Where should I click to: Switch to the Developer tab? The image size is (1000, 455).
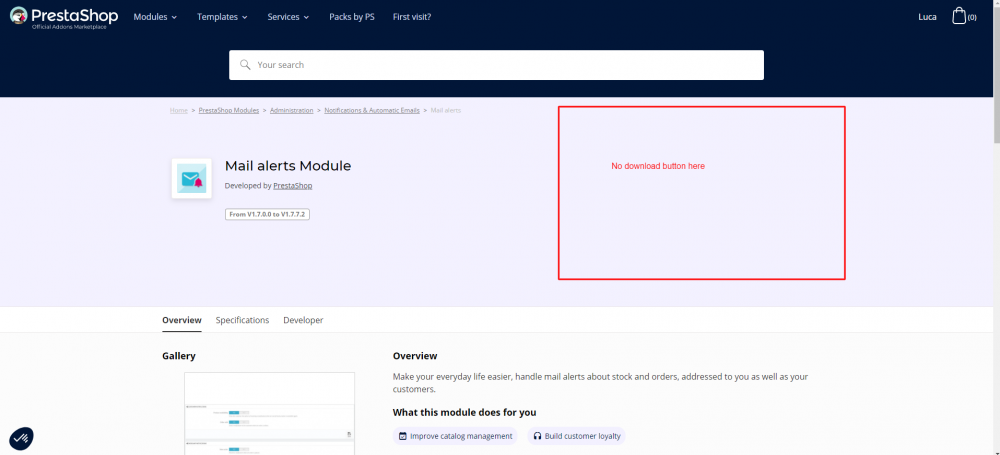click(303, 320)
